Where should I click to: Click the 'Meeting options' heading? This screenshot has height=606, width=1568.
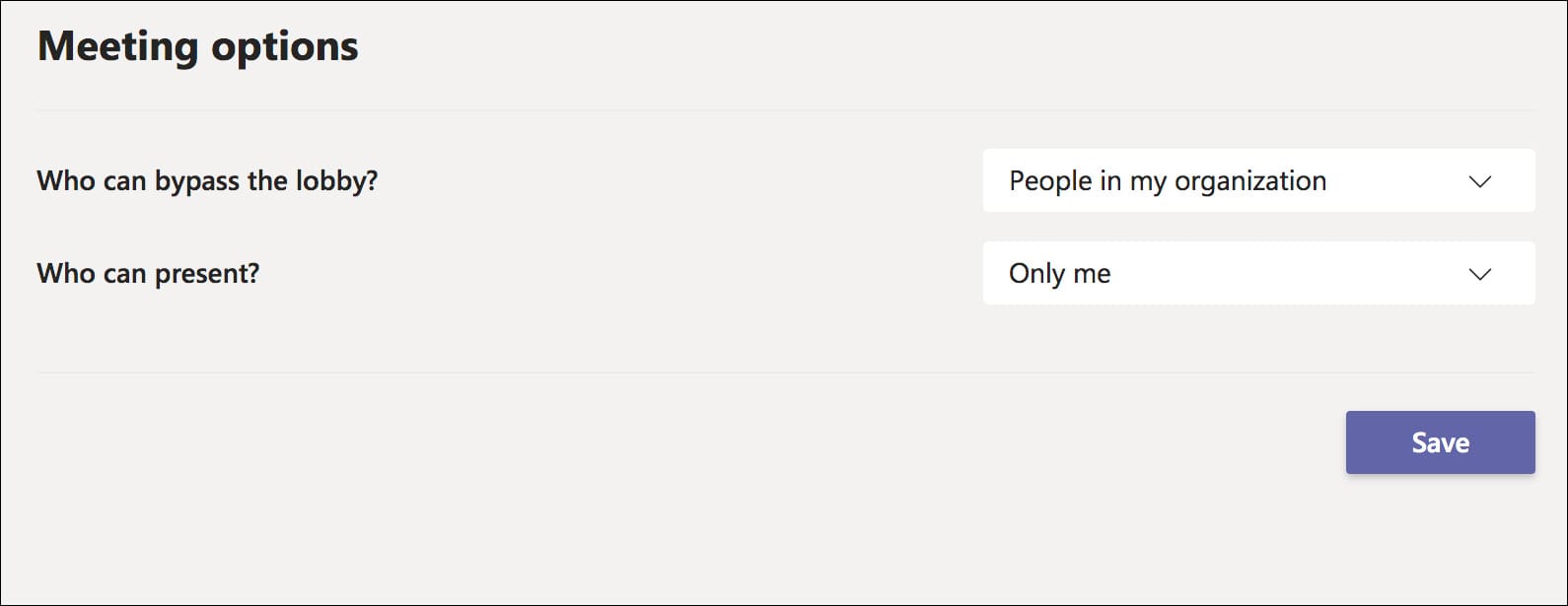pos(198,46)
